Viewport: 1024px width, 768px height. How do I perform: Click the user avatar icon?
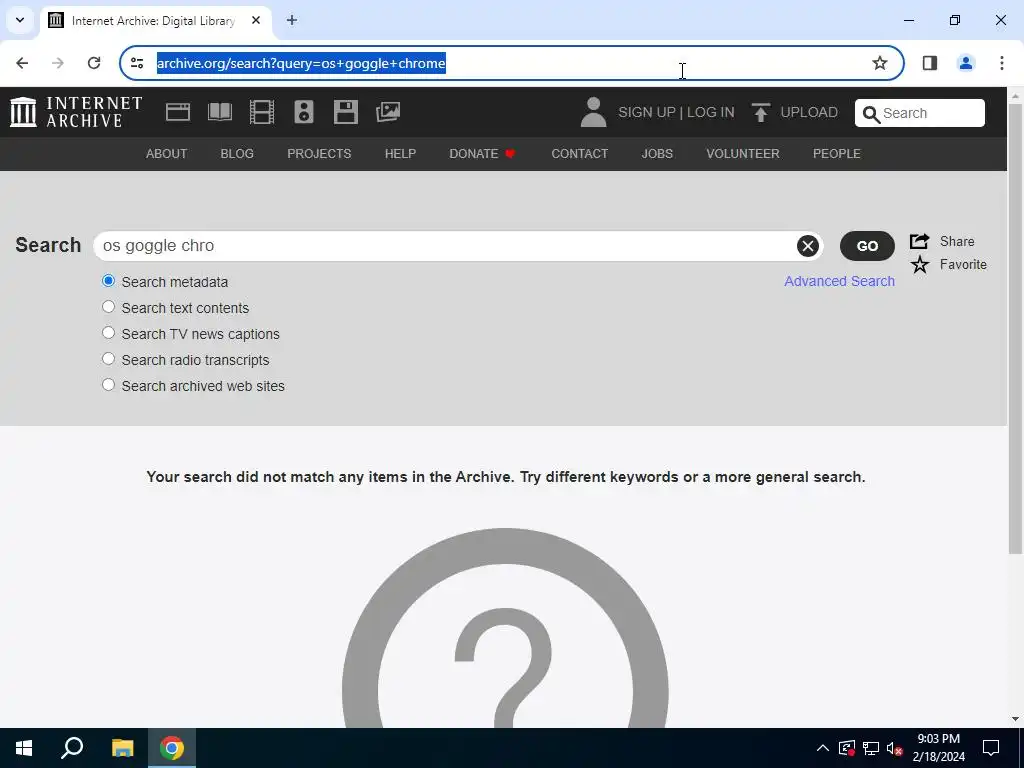point(593,112)
